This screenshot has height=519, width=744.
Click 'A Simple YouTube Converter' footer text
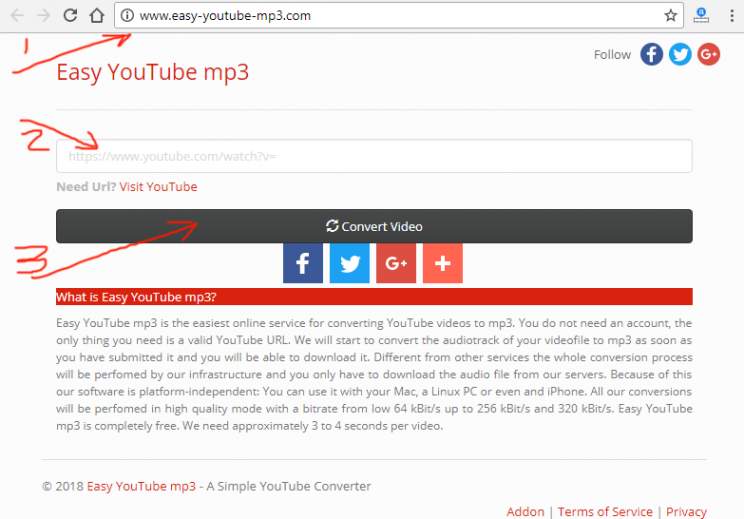tap(288, 486)
